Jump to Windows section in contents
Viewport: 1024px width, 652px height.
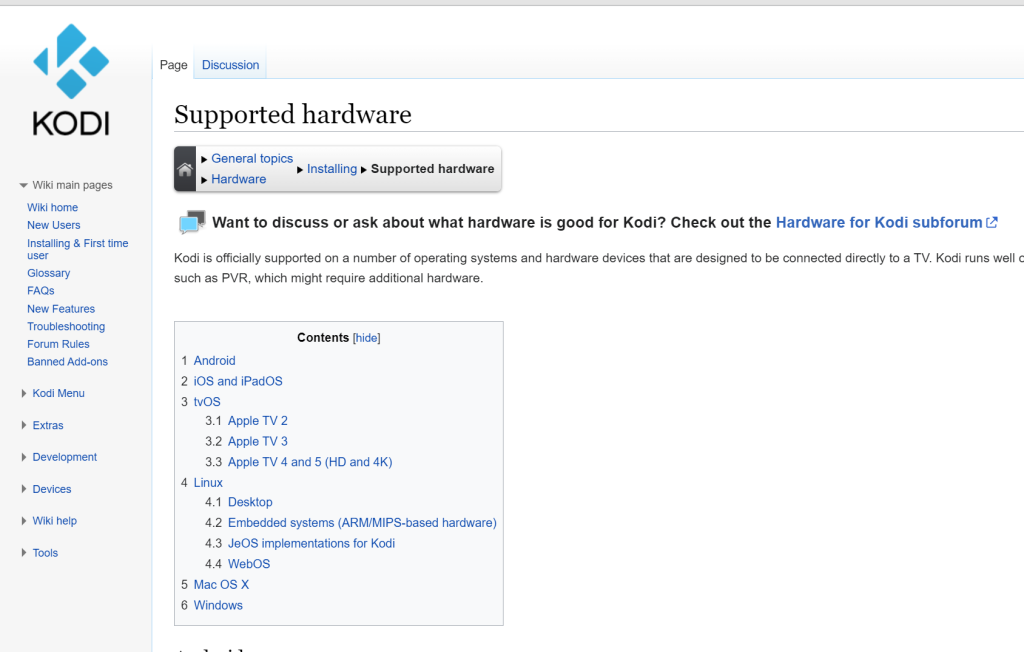[218, 606]
